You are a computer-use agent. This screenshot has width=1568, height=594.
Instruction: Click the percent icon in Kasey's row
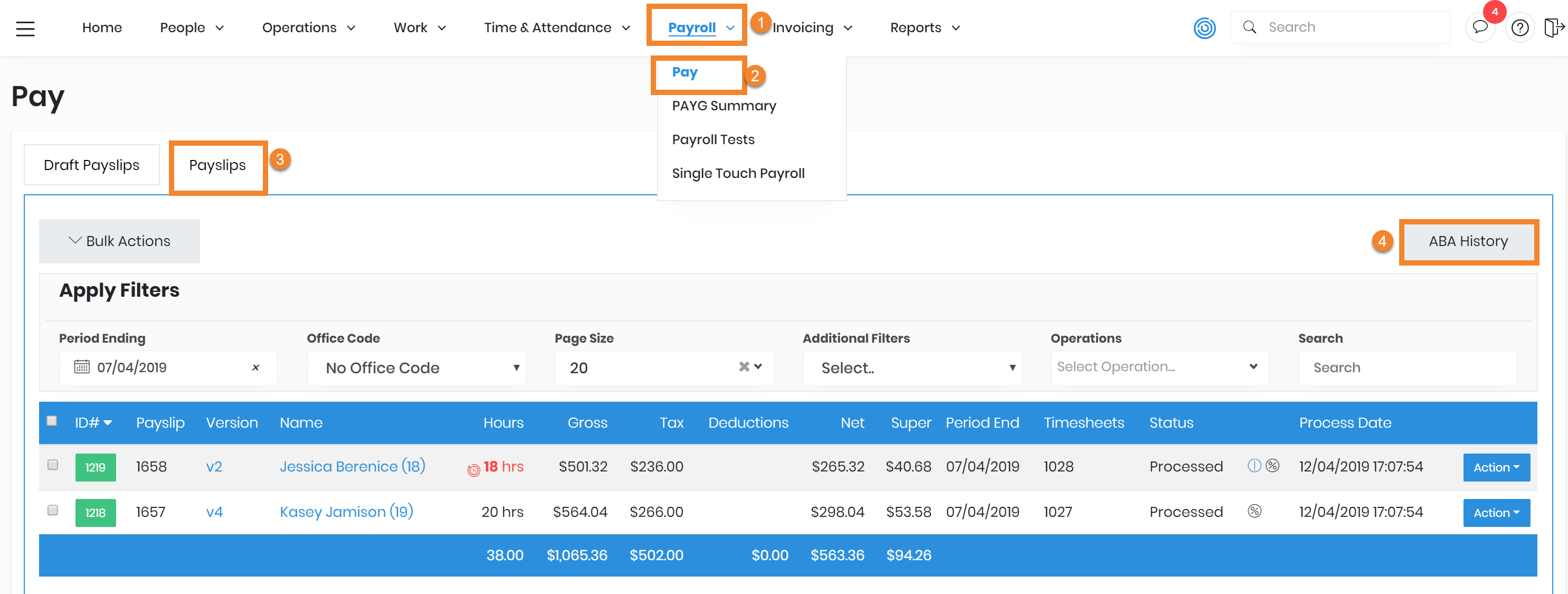pyautogui.click(x=1254, y=511)
